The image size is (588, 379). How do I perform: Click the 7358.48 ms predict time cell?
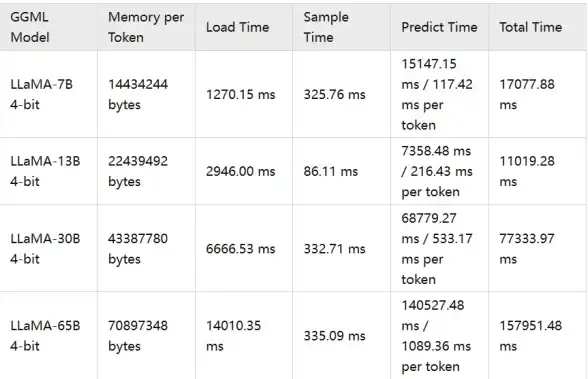pyautogui.click(x=440, y=171)
